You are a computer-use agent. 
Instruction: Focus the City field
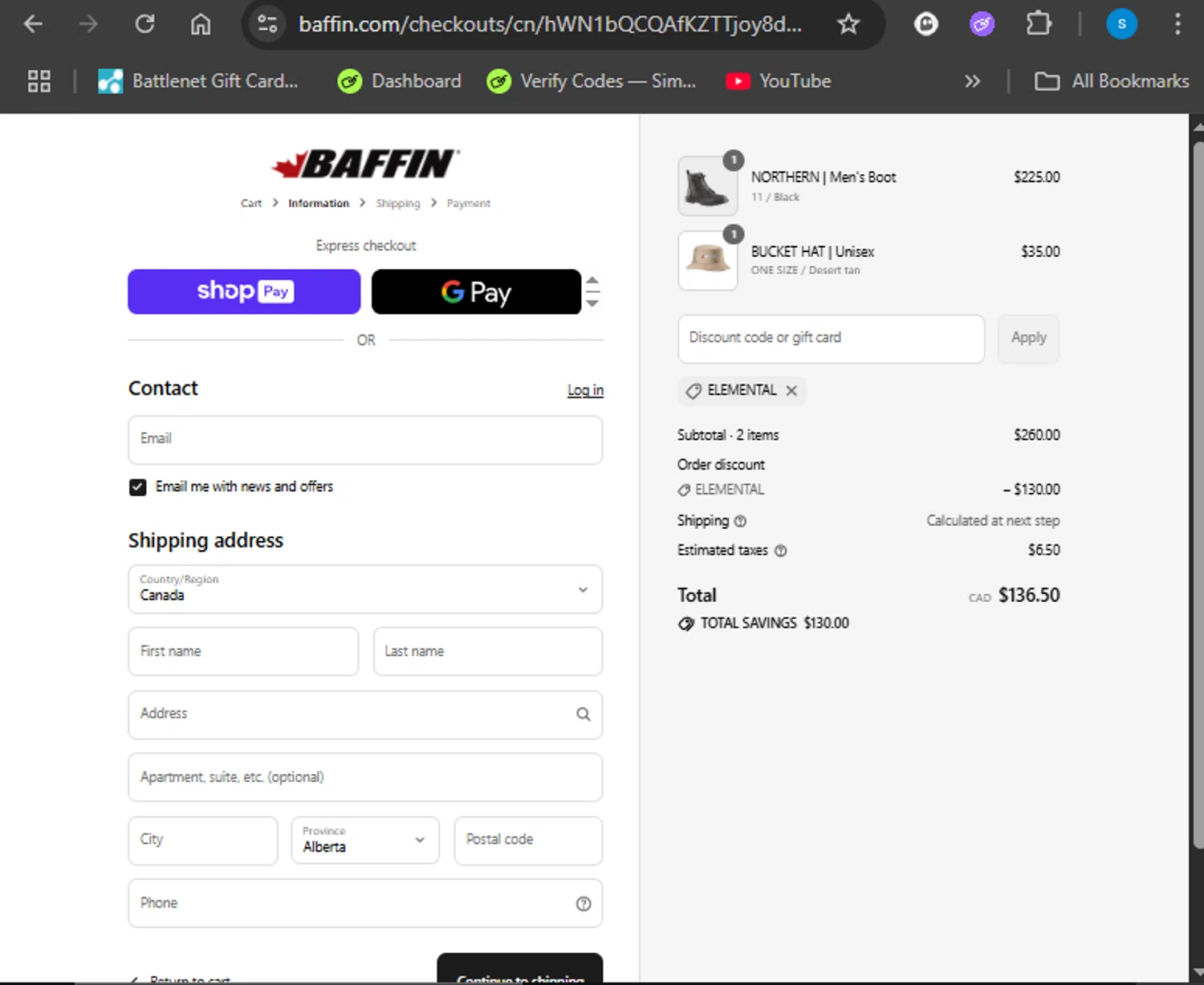203,841
